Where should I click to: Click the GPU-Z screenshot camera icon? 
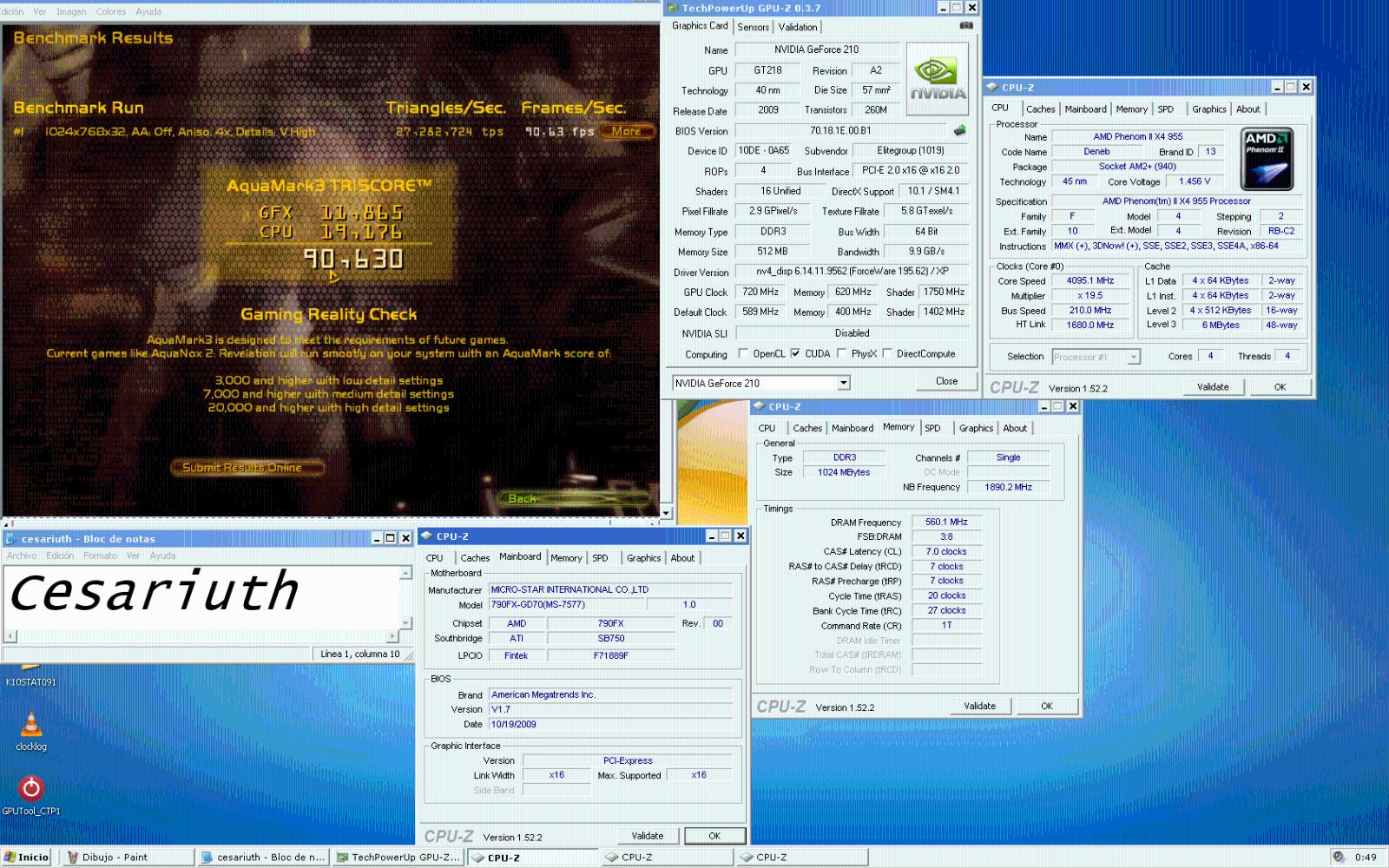coord(965,26)
